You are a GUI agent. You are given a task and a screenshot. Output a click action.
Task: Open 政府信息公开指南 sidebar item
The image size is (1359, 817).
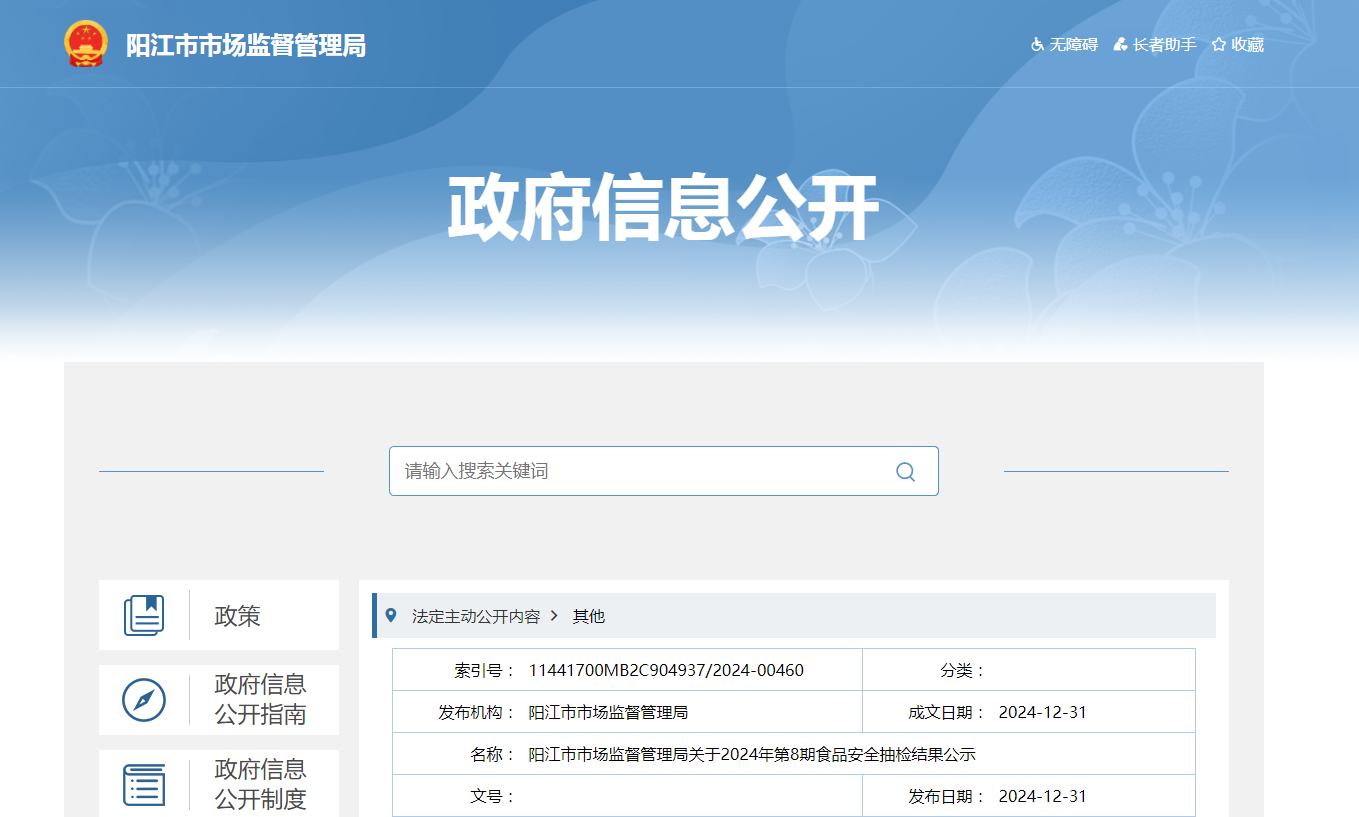coord(260,700)
